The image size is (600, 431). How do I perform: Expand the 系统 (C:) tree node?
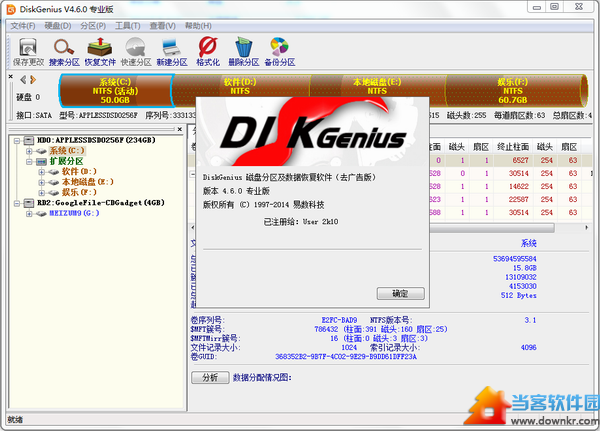coord(29,151)
